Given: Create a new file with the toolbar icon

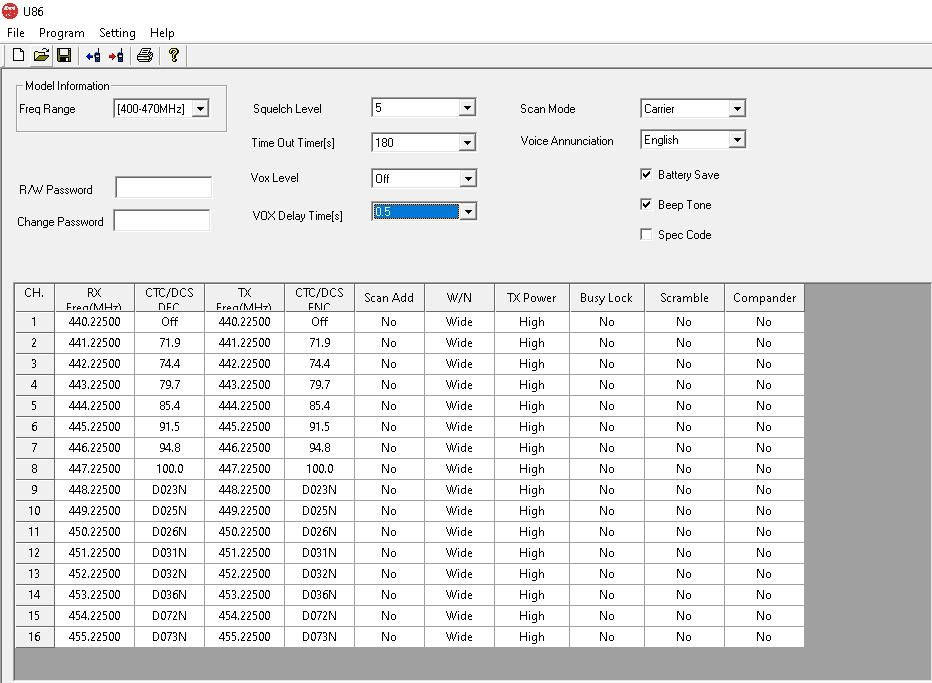Looking at the screenshot, I should click(x=18, y=55).
